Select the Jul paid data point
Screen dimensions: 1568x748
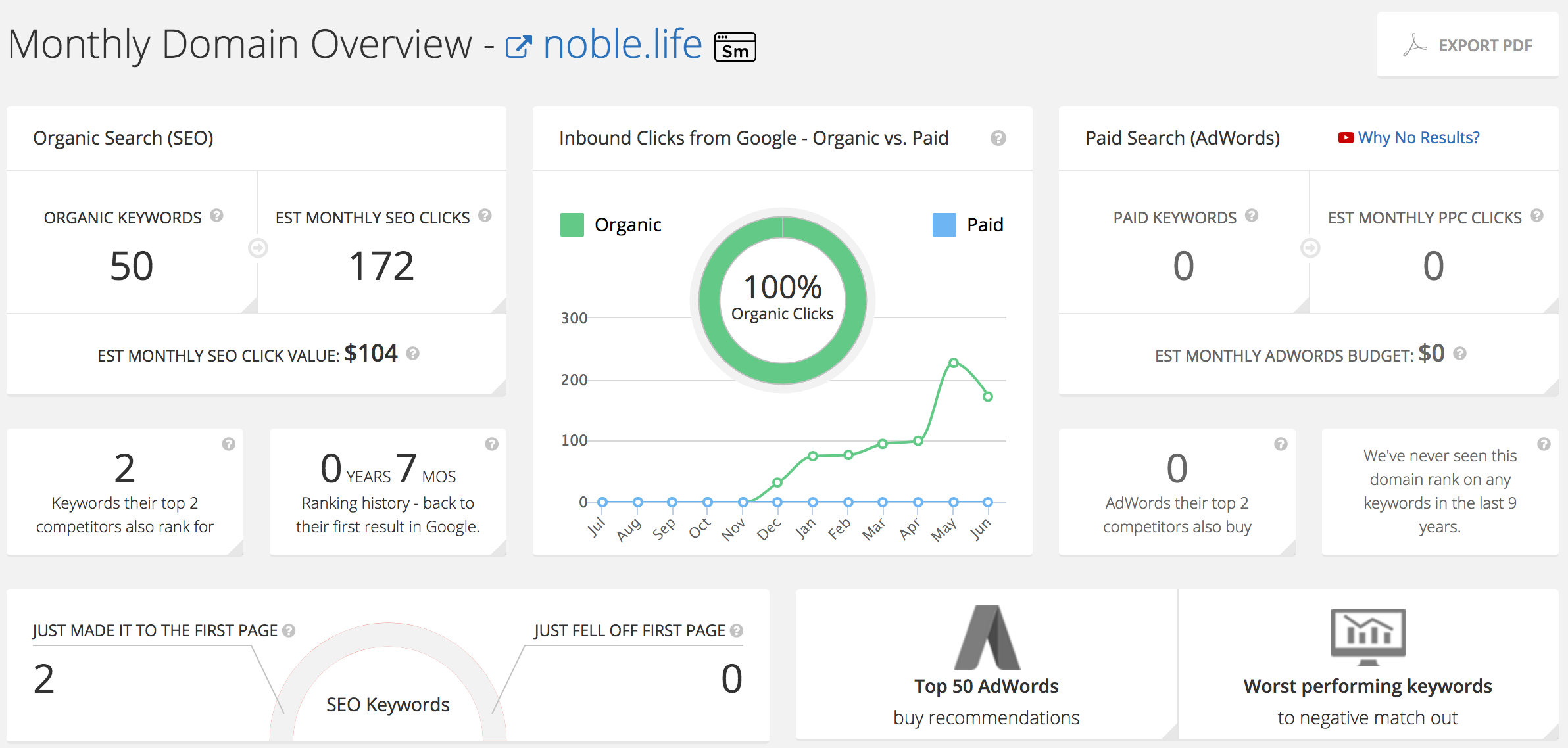(602, 502)
